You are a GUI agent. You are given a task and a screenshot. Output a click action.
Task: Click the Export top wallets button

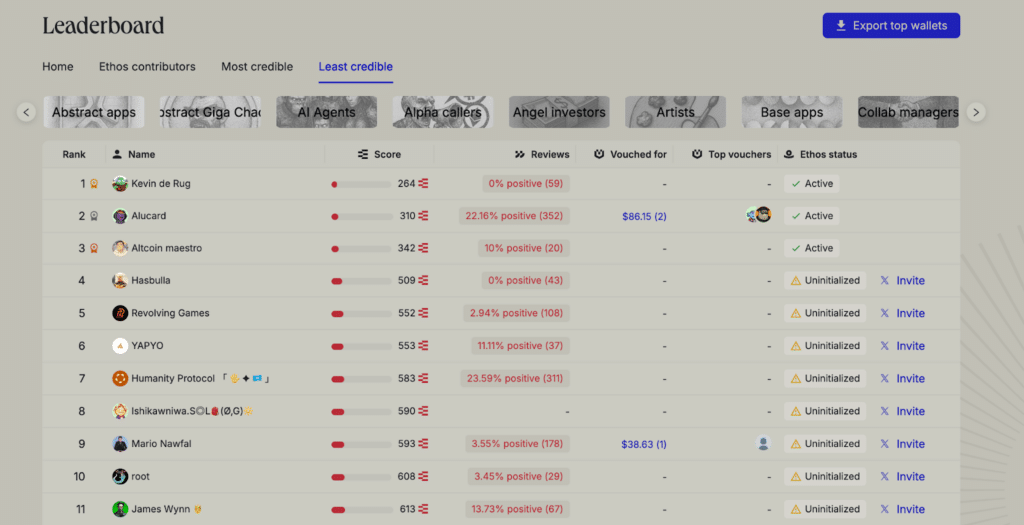(891, 25)
